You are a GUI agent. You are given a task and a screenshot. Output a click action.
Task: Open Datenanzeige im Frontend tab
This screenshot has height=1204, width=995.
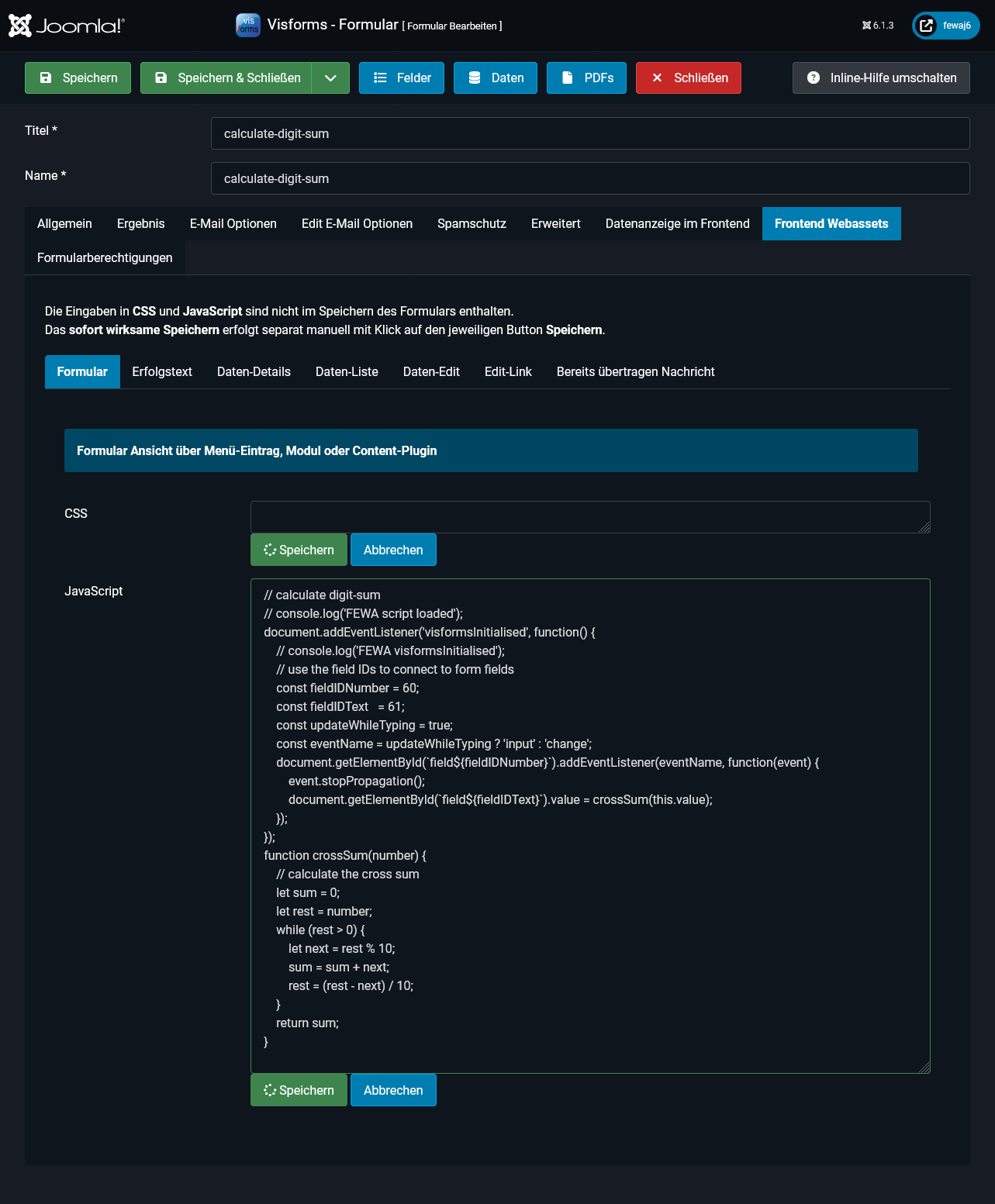pyautogui.click(x=678, y=223)
